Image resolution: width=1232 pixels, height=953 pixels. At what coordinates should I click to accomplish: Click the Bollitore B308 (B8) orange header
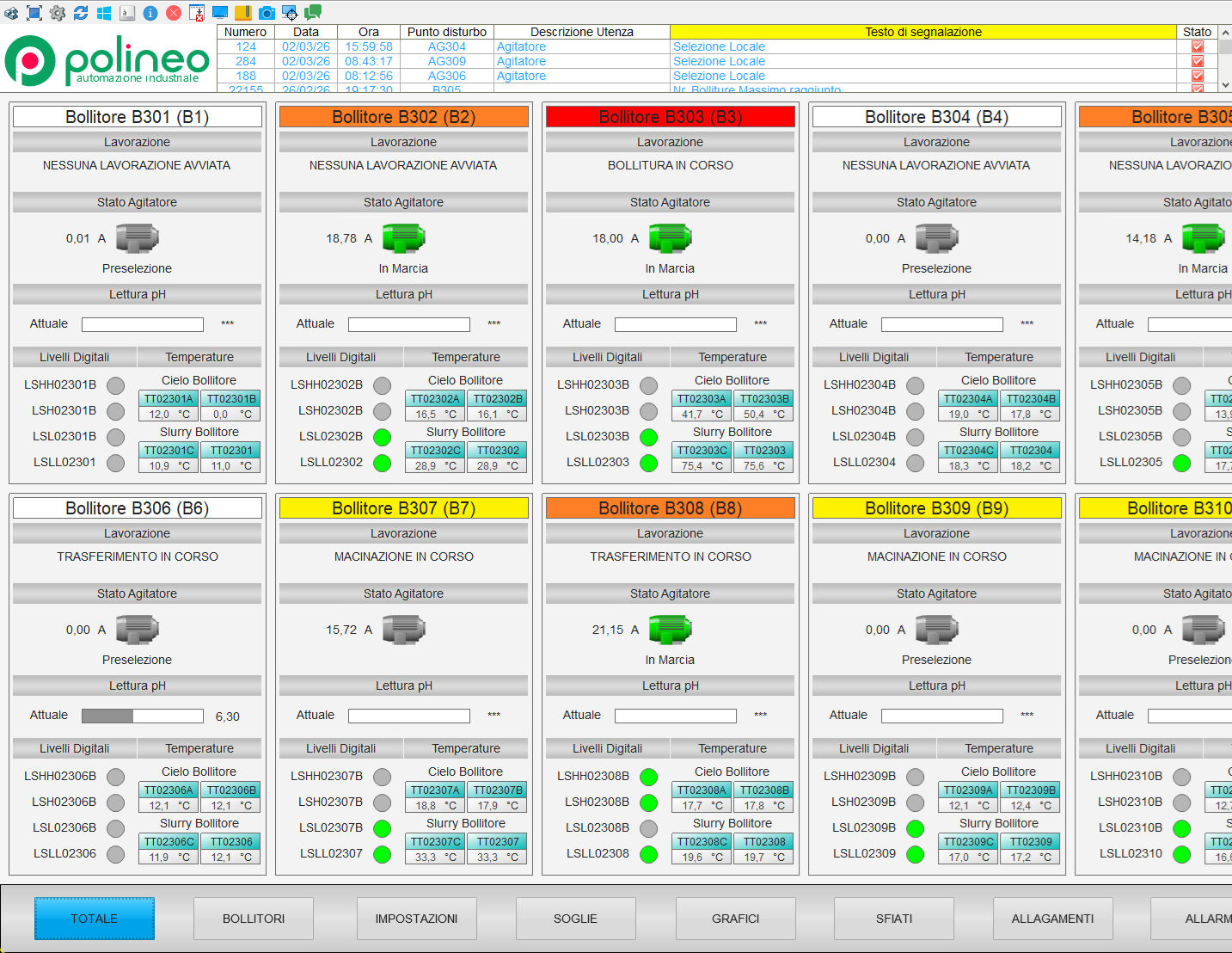(670, 508)
